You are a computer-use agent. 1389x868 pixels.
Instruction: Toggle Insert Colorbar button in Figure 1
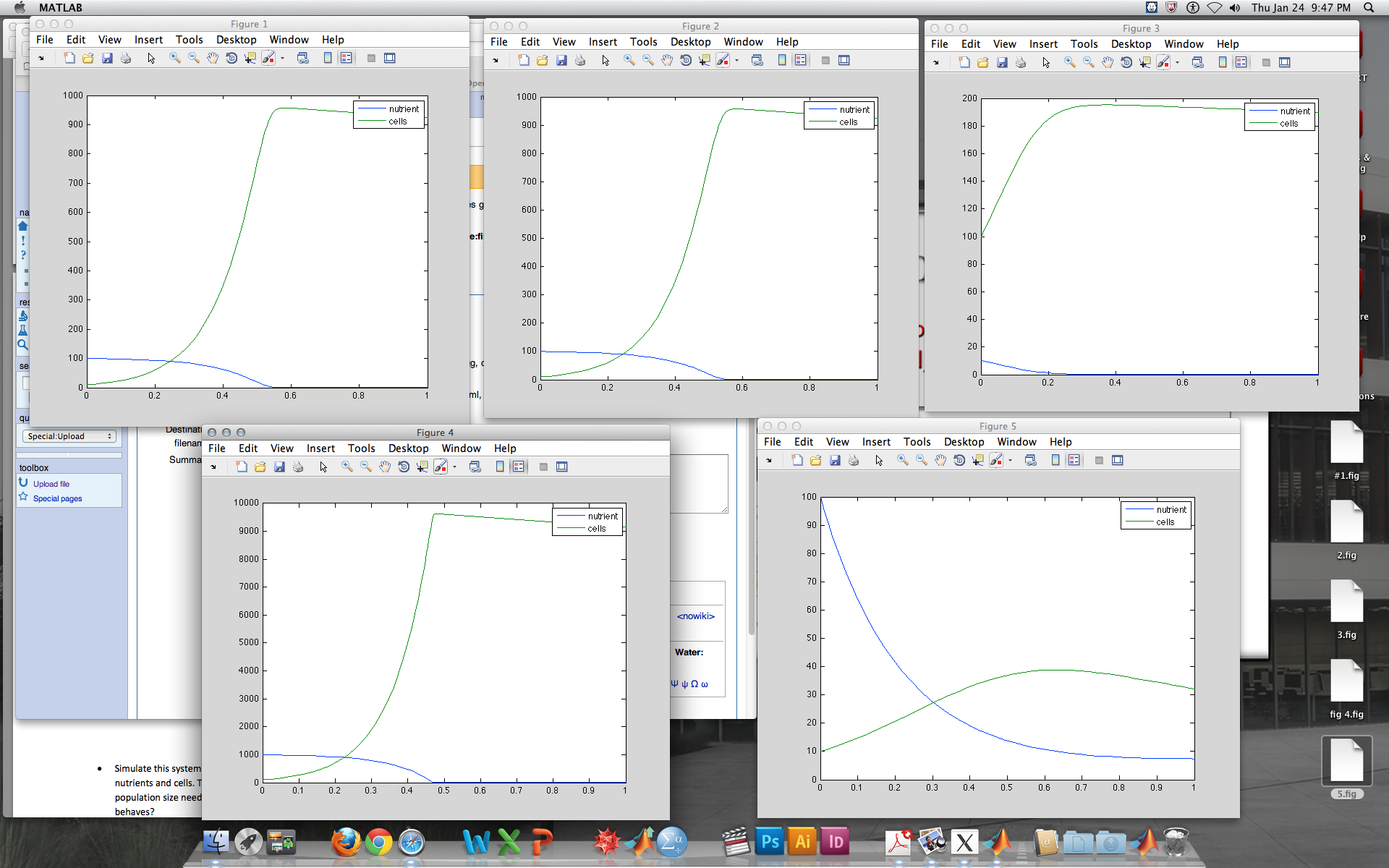click(x=328, y=58)
